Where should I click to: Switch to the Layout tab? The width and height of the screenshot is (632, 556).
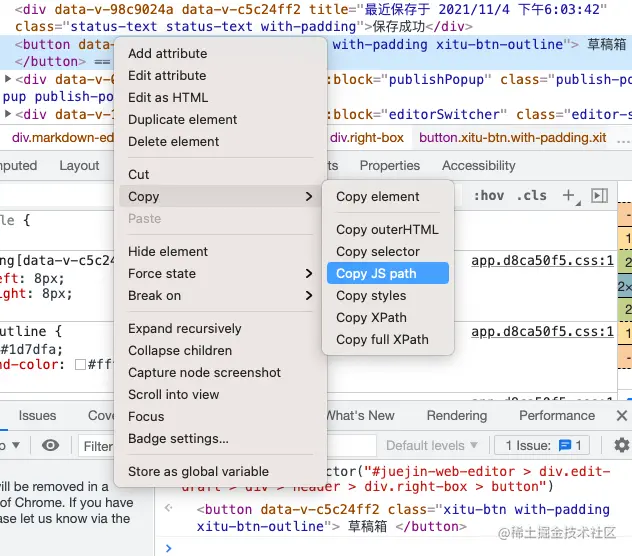coord(79,166)
